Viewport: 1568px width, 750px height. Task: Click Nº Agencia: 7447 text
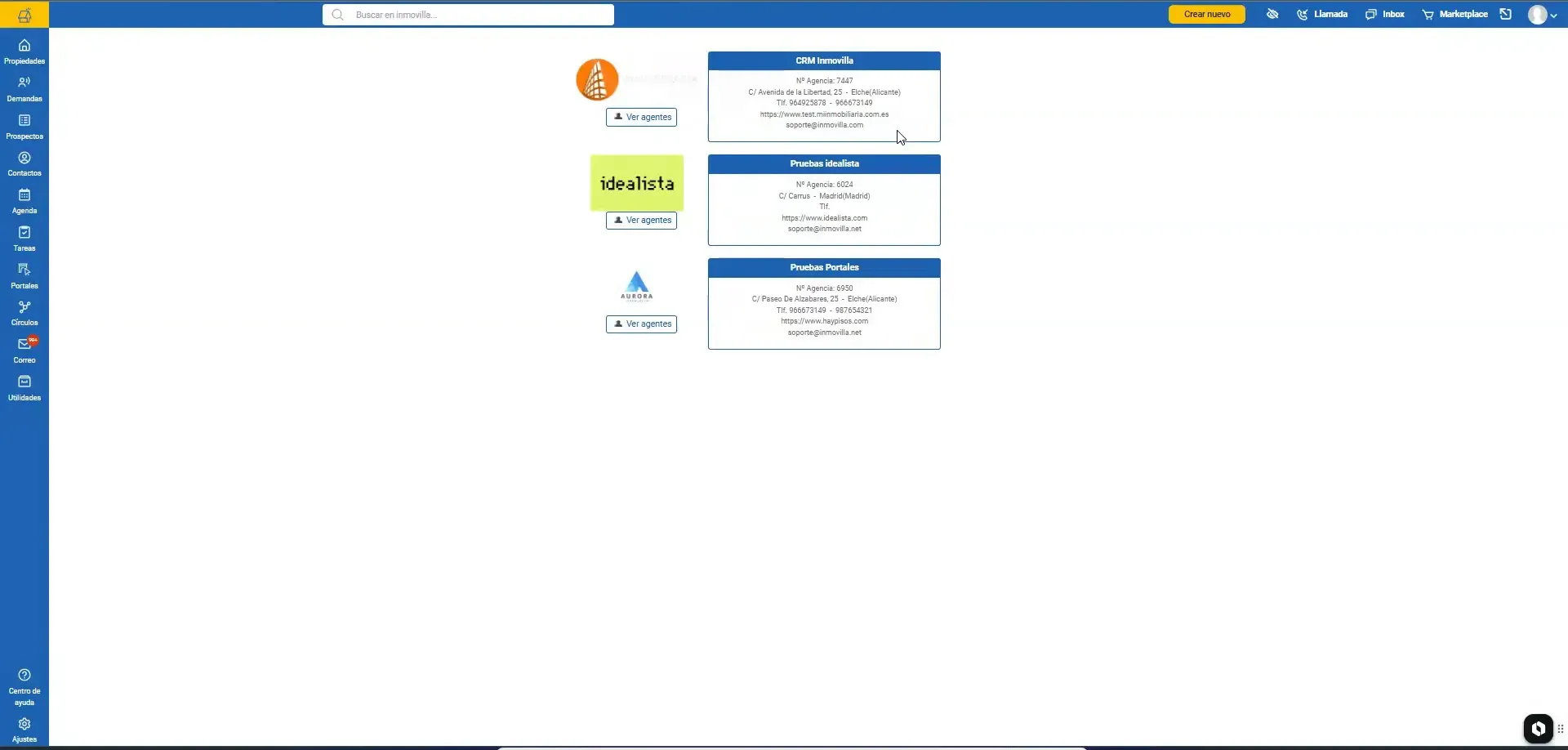pyautogui.click(x=824, y=81)
